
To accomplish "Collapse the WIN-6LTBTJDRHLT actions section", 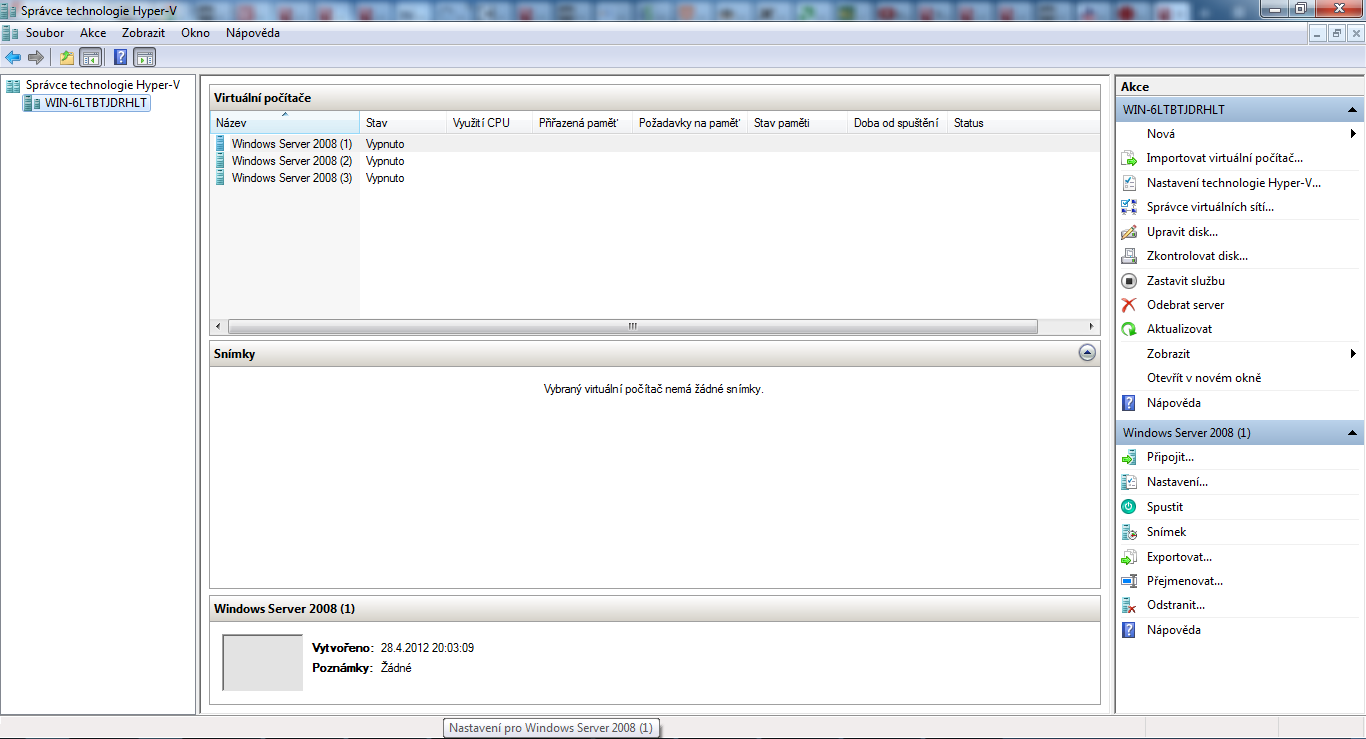I will pyautogui.click(x=1352, y=110).
